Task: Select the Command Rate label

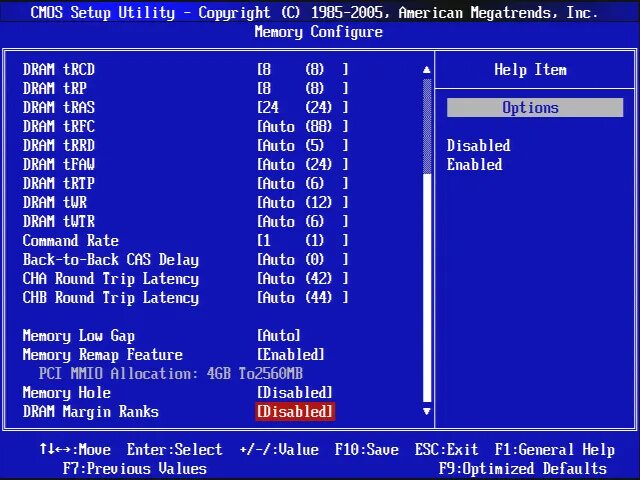Action: click(71, 240)
